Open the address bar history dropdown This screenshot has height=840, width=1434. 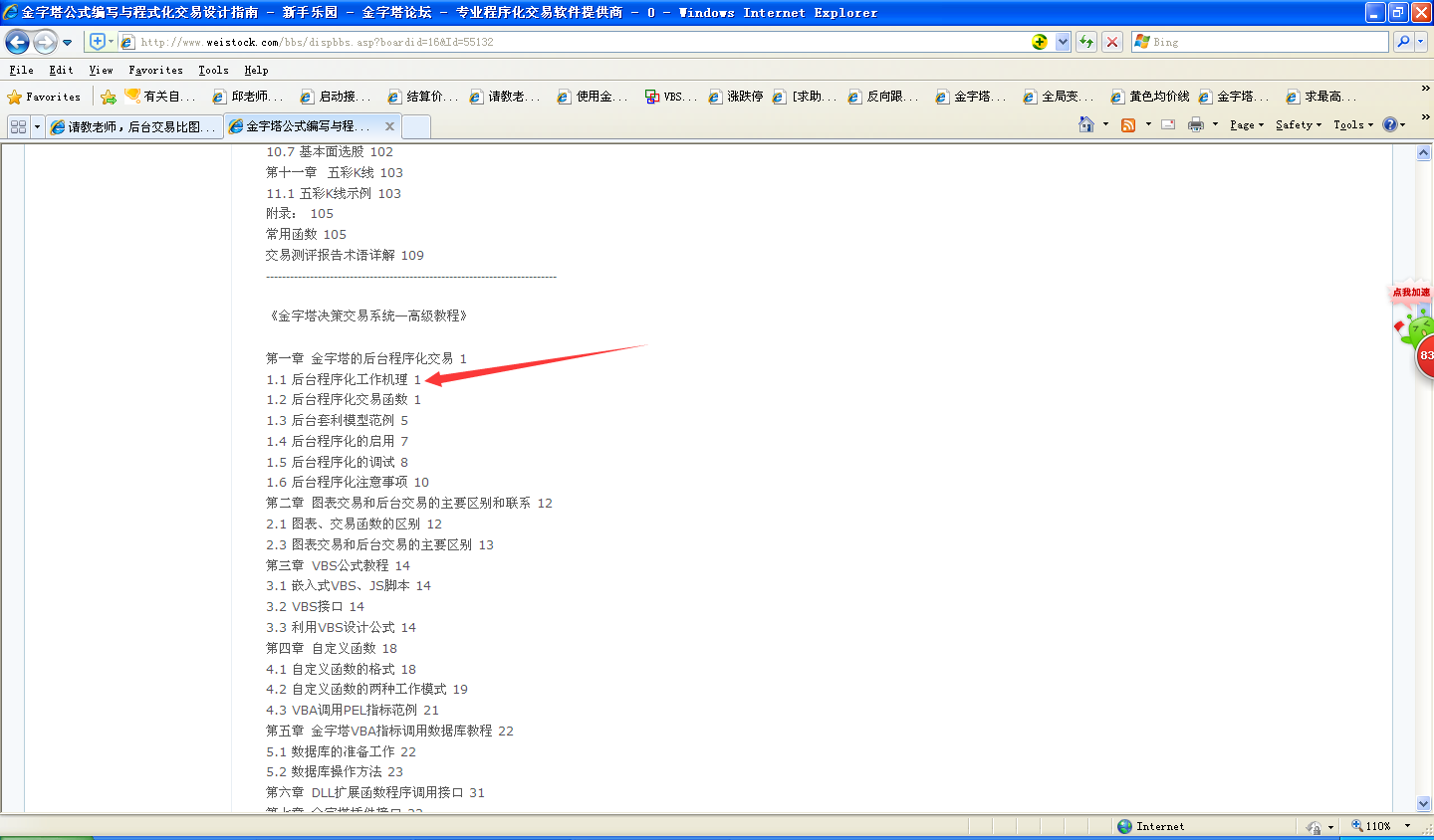coord(1063,42)
